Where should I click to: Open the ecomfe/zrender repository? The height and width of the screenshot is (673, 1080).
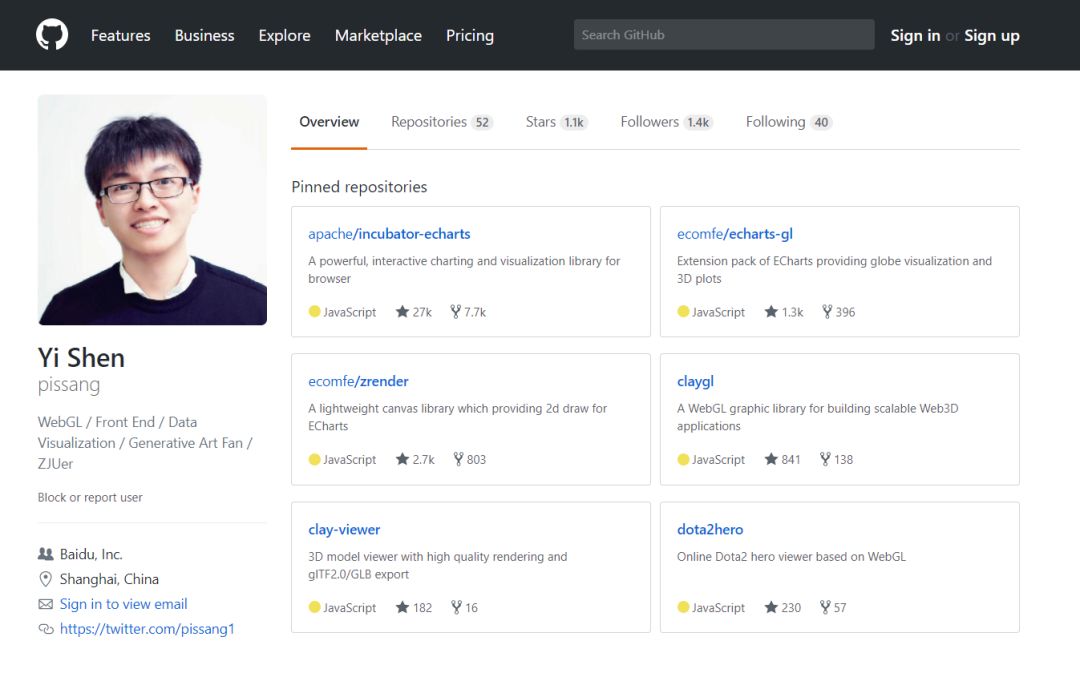pos(358,381)
